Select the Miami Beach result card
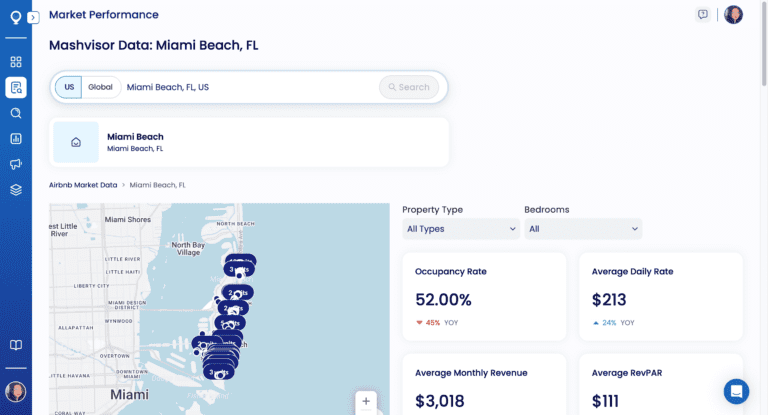This screenshot has height=415, width=768. pyautogui.click(x=249, y=142)
